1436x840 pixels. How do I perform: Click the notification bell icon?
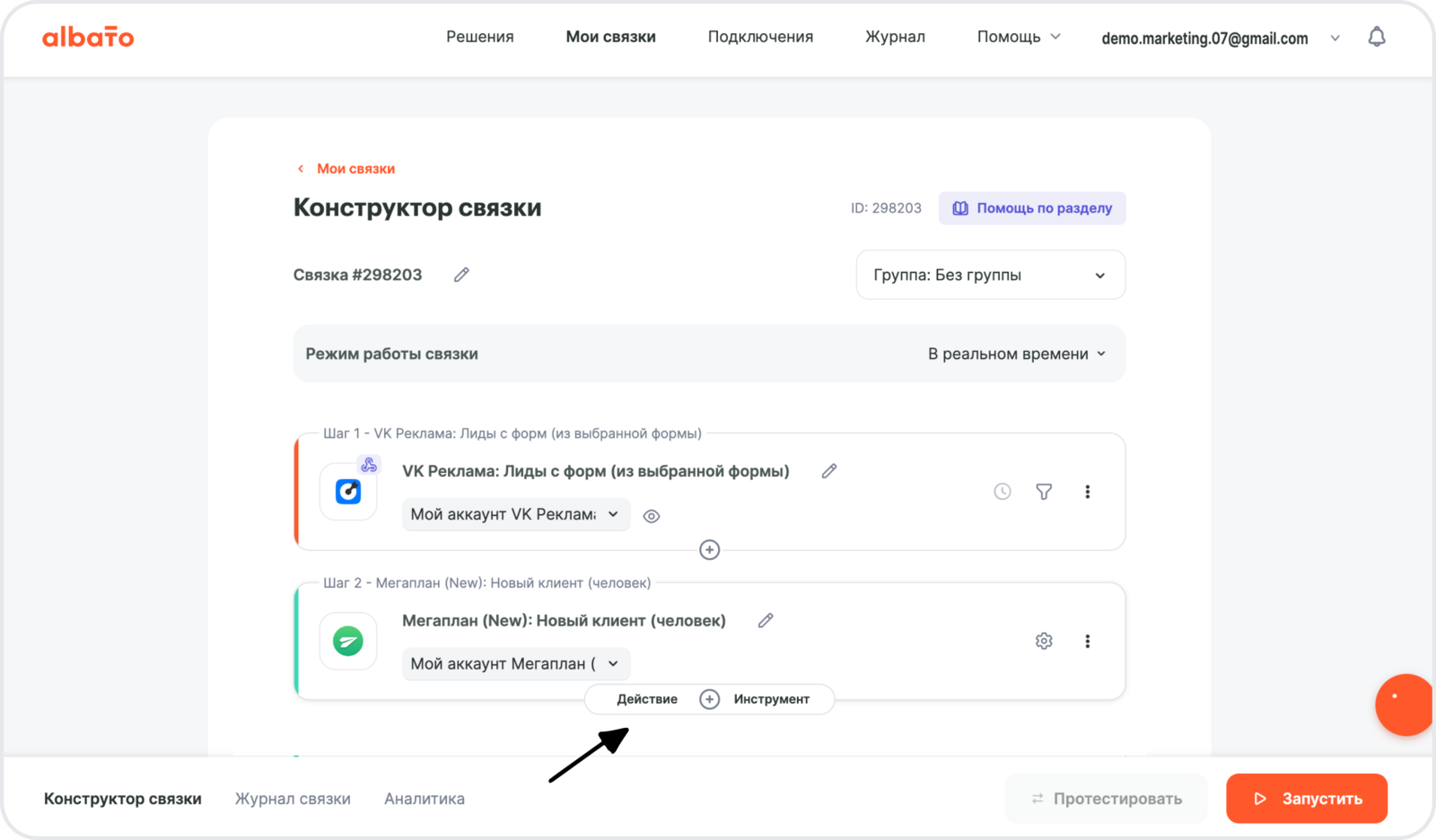[x=1376, y=37]
